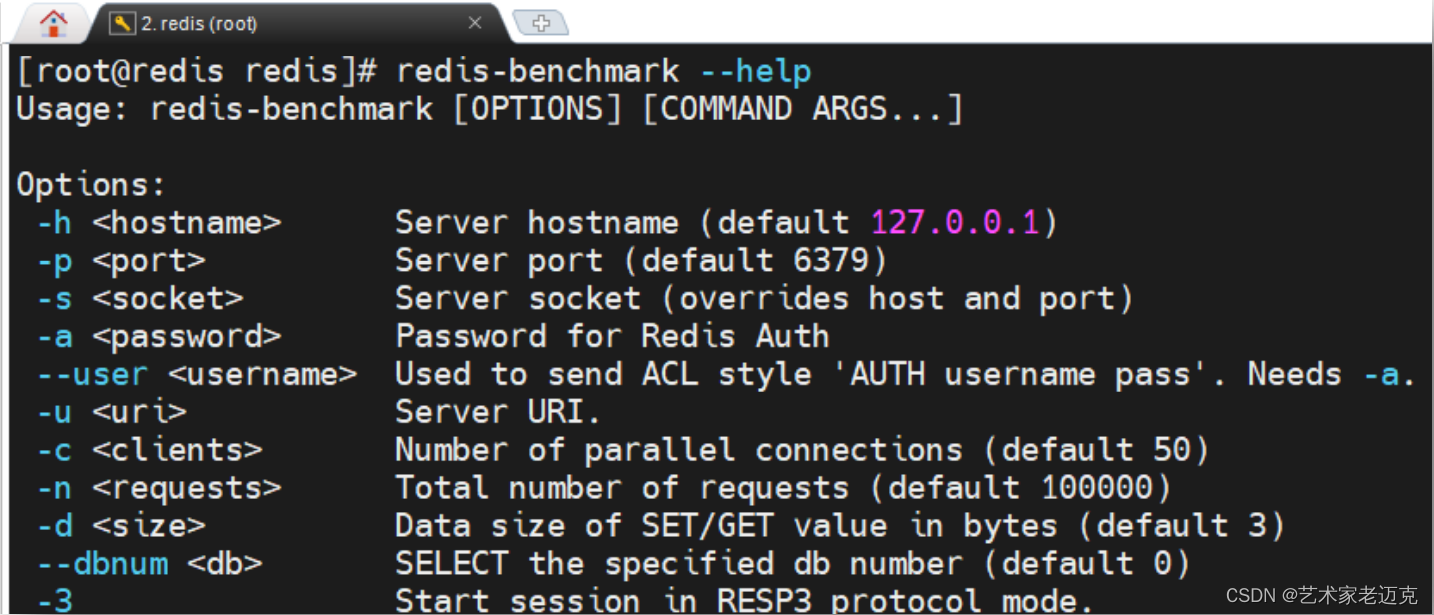Click the wrench icon on redis tab
This screenshot has height=615, width=1434.
(122, 23)
